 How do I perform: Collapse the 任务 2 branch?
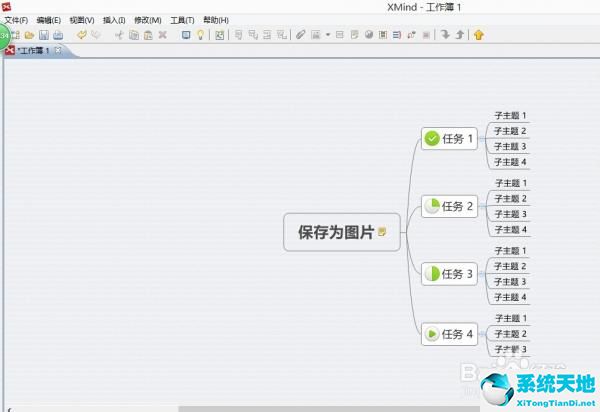[481, 206]
